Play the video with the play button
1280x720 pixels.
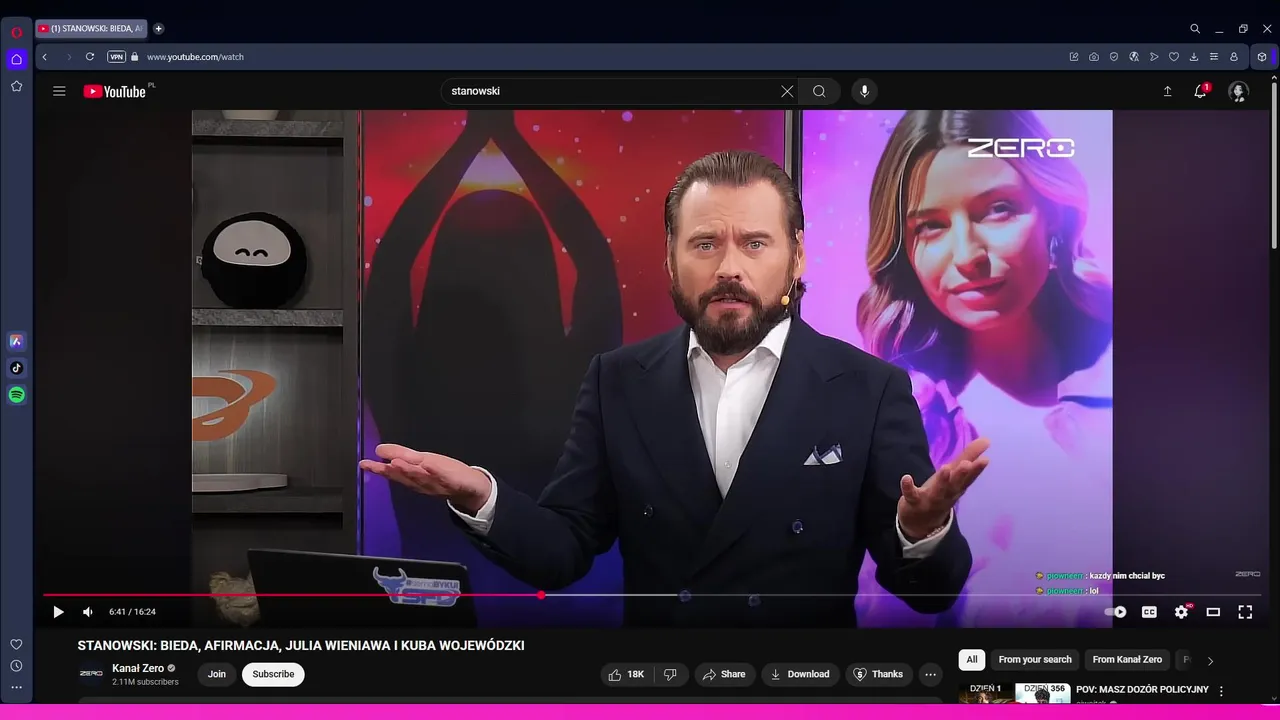(x=58, y=612)
